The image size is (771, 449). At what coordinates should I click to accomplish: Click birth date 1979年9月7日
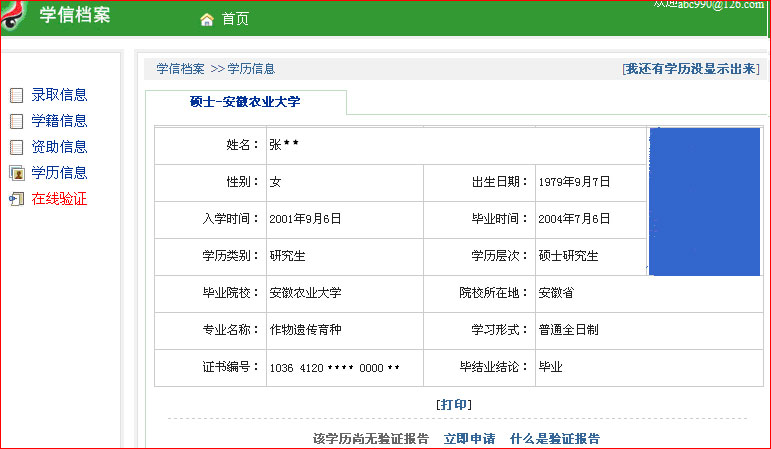pos(574,182)
